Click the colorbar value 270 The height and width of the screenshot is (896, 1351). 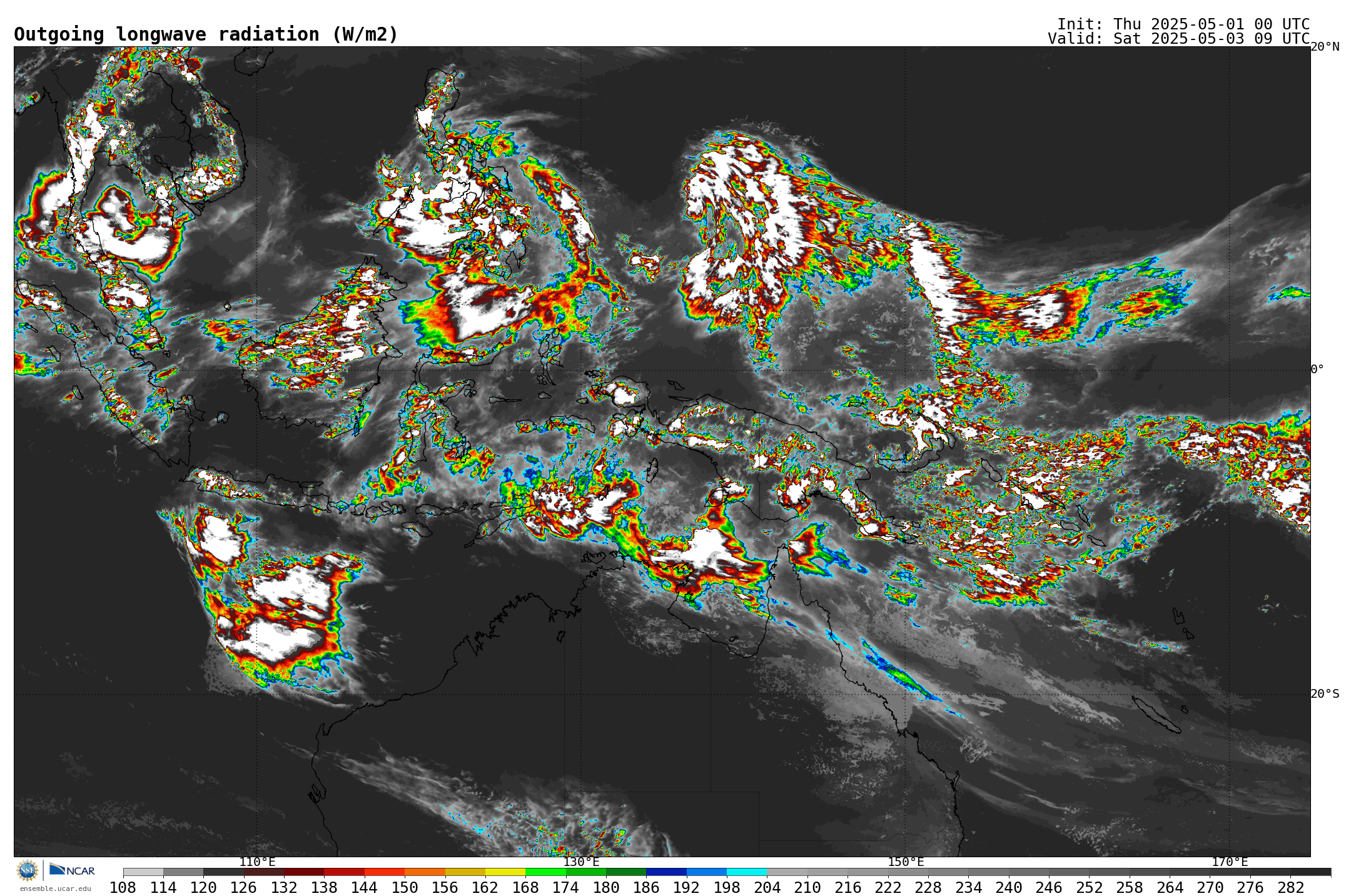1210,888
